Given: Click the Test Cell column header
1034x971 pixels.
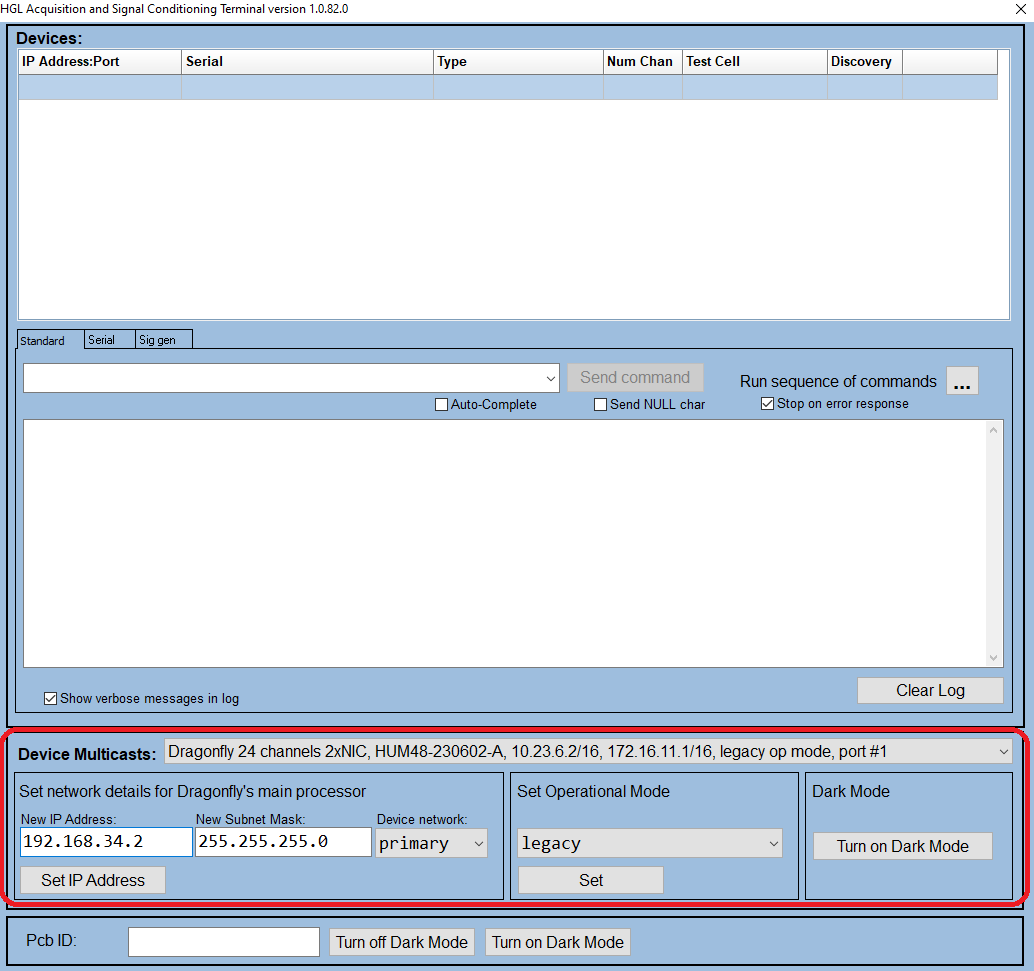Looking at the screenshot, I should coord(755,61).
